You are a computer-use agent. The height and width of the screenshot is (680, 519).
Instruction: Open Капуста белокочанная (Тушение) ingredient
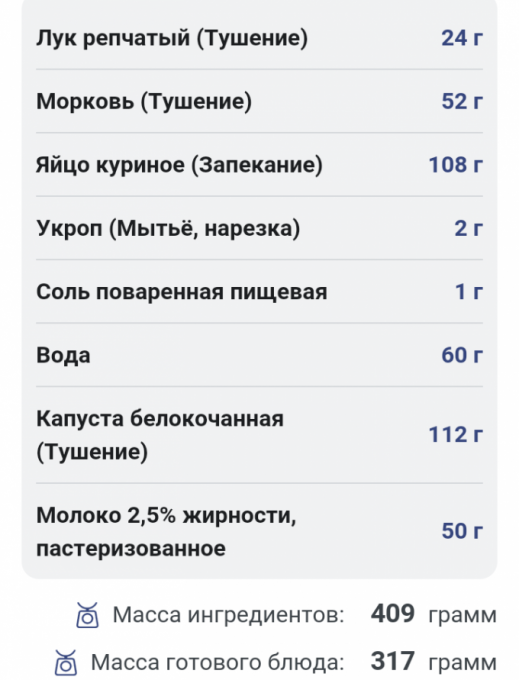click(x=259, y=435)
